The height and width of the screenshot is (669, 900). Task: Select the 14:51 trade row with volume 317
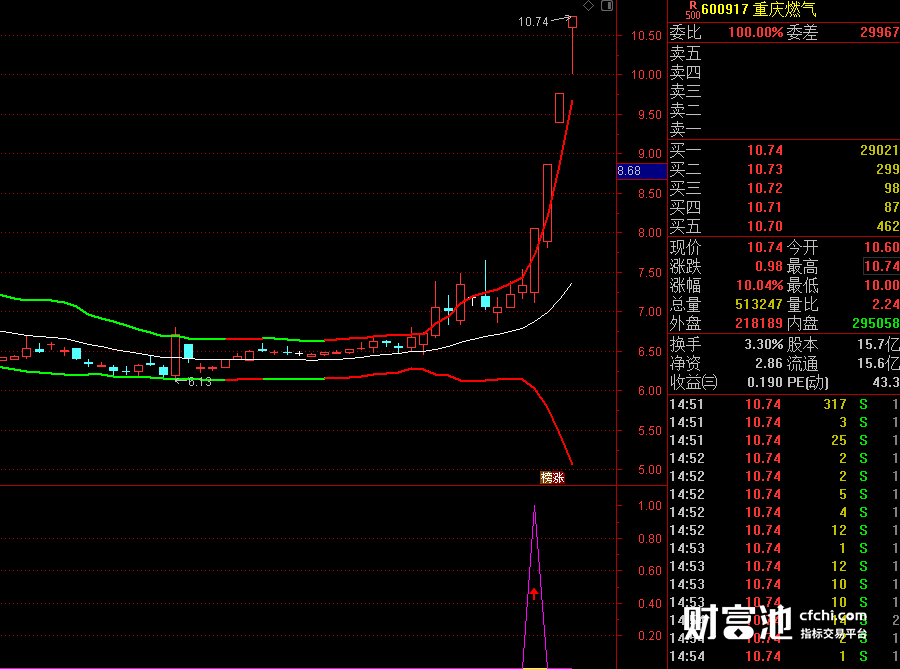tap(784, 404)
